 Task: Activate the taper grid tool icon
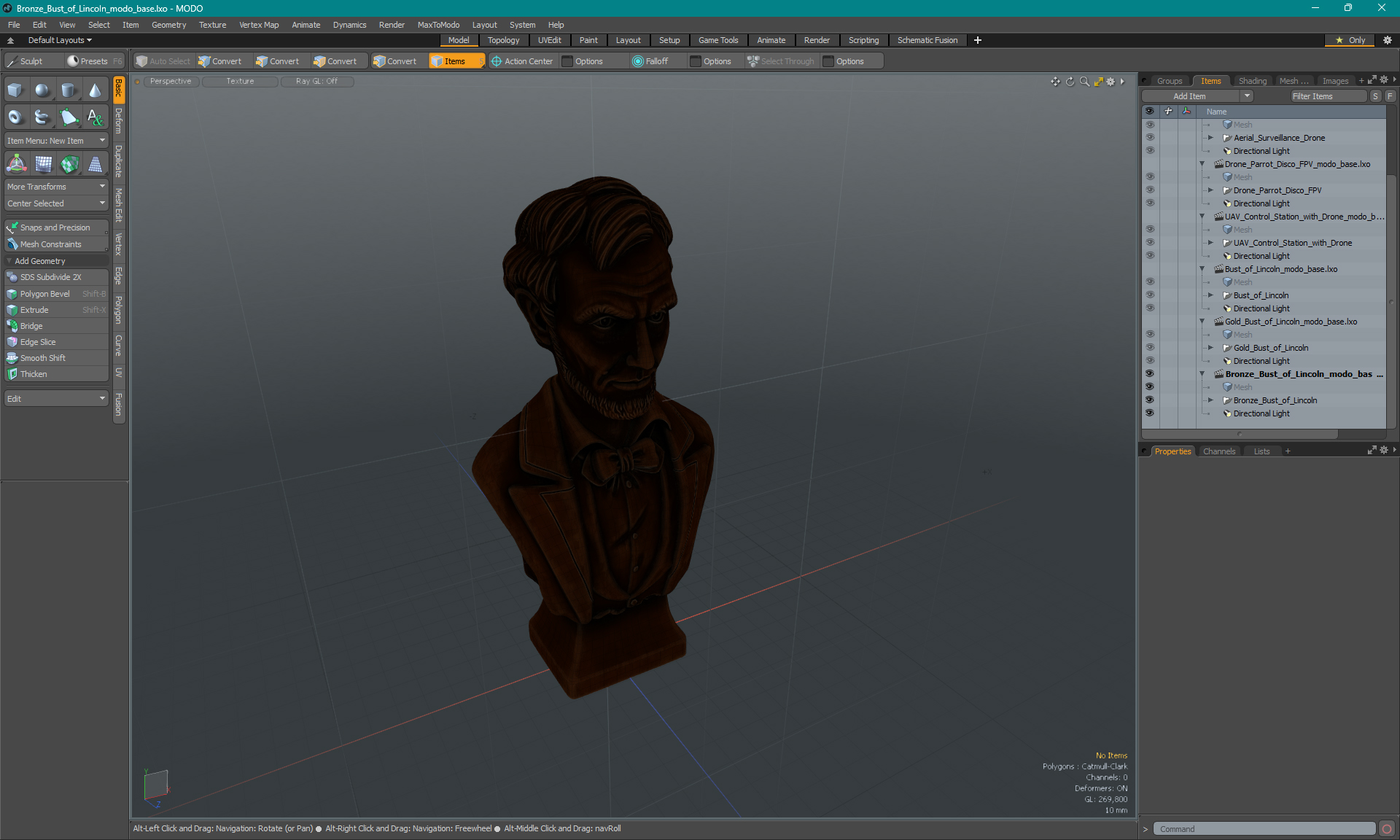coord(95,164)
